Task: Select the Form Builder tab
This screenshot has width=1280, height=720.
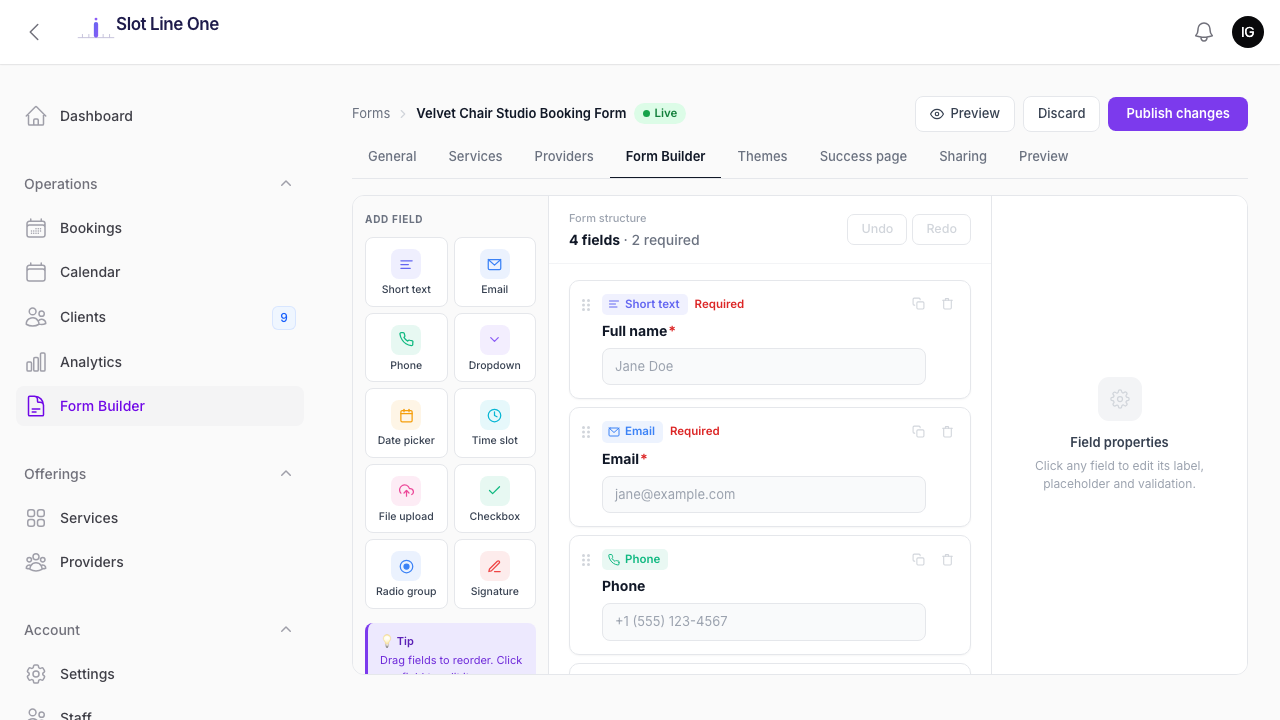Action: click(x=665, y=156)
